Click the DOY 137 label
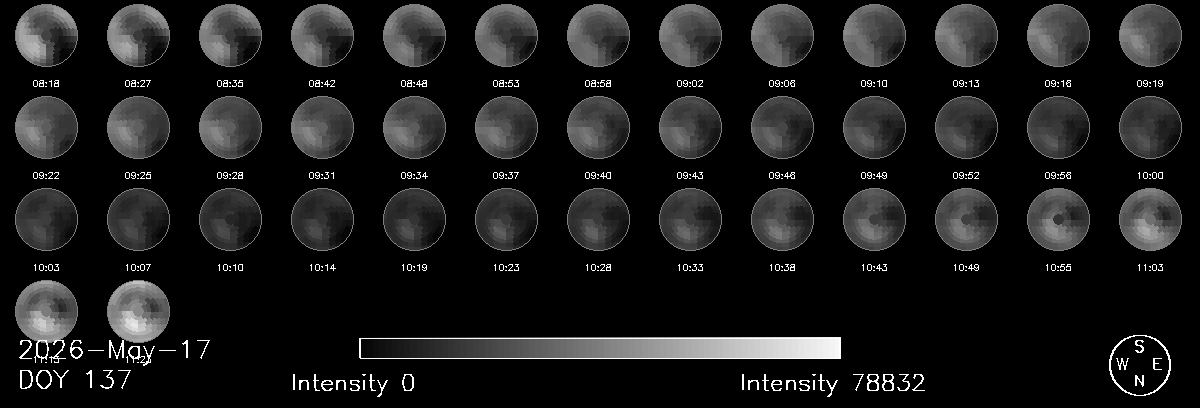Image resolution: width=1200 pixels, height=408 pixels. point(75,380)
